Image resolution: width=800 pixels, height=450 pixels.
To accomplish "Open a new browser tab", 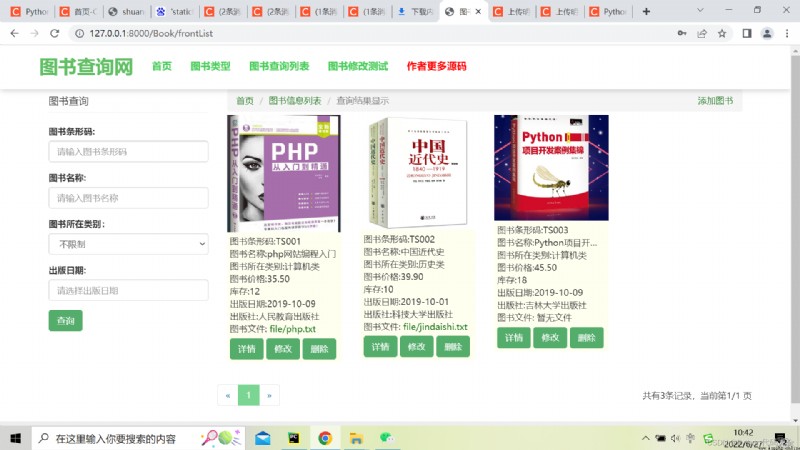I will click(x=646, y=11).
